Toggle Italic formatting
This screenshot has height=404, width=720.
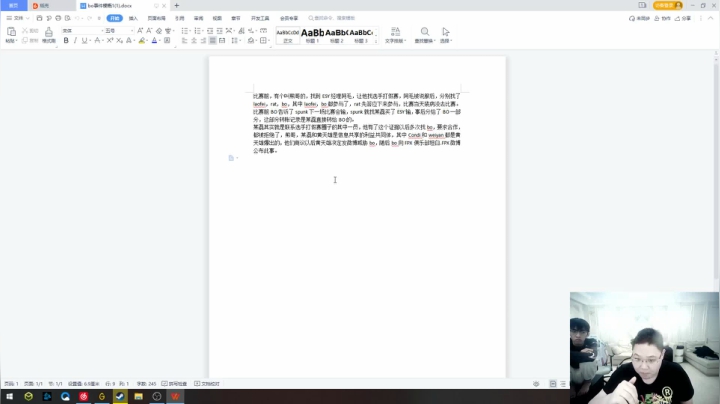point(75,40)
